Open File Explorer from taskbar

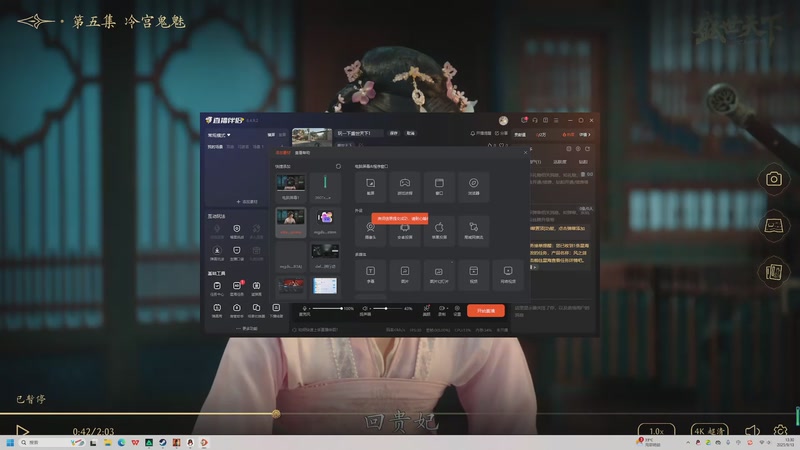click(x=107, y=442)
